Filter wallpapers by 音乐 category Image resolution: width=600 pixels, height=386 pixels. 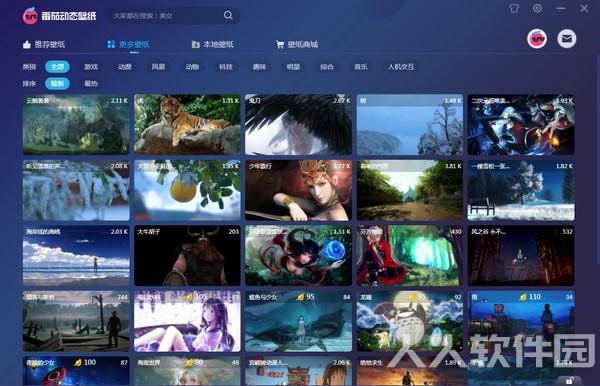click(x=360, y=67)
